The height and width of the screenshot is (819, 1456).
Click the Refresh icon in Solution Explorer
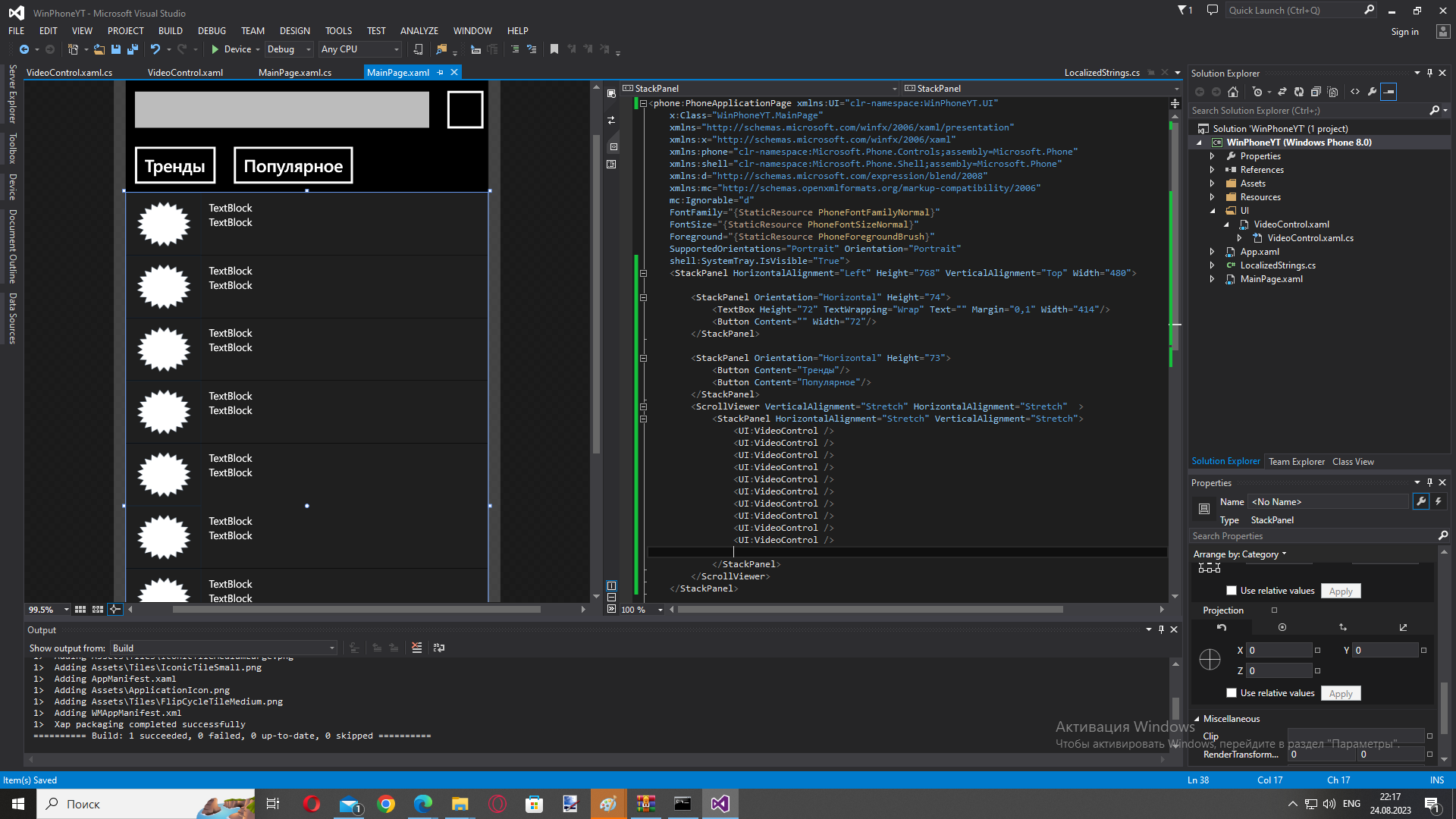pos(1299,92)
